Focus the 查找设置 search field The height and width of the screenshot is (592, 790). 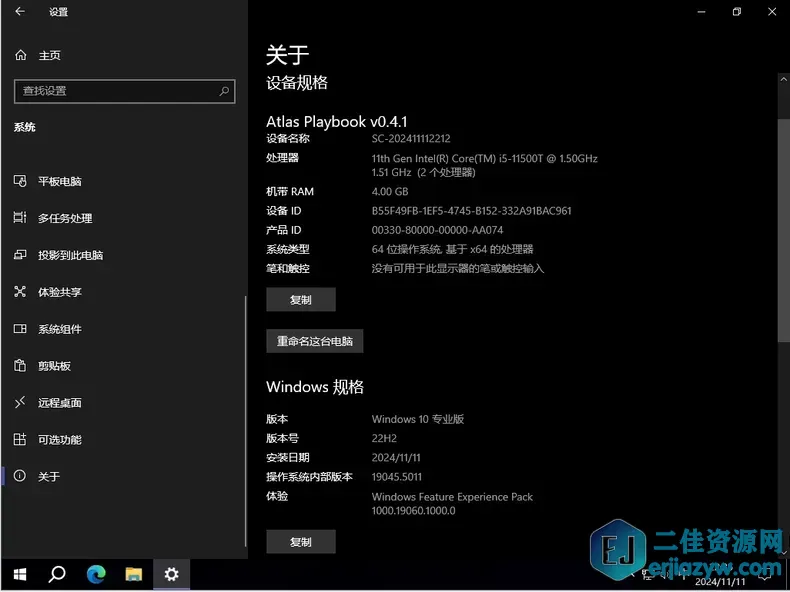[124, 91]
